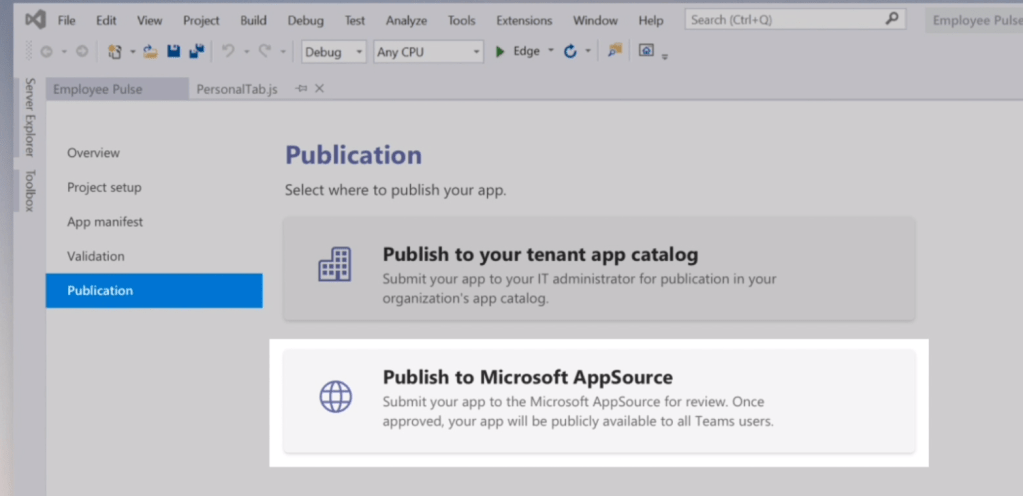Click the Open File folder icon

point(150,52)
